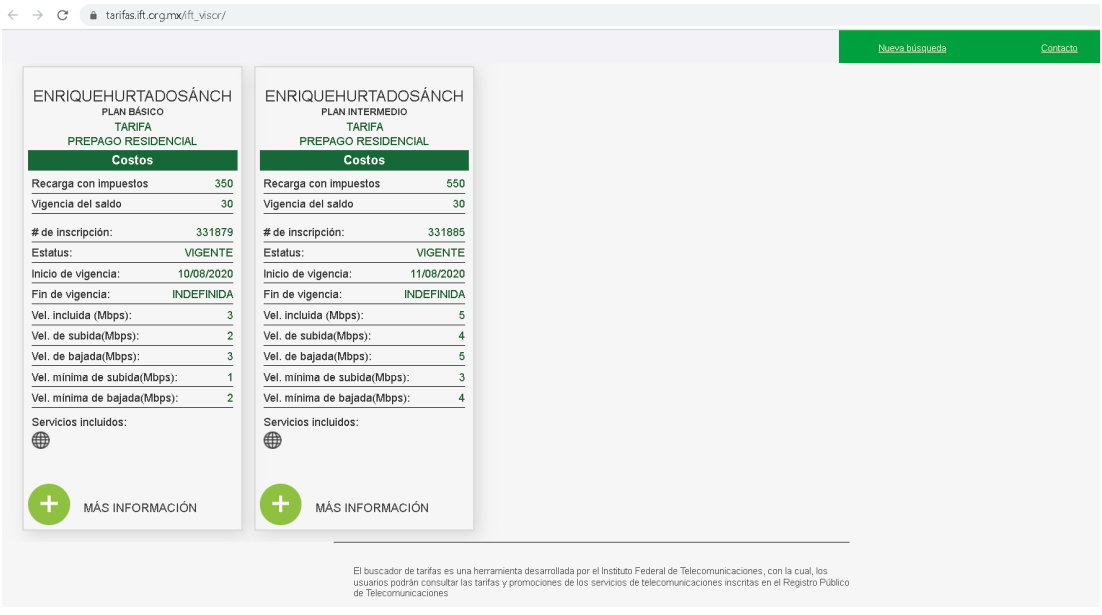This screenshot has height=615, width=1102.
Task: Click MÁS INFORMACIÓN text under Plan Básico
Action: tap(140, 508)
